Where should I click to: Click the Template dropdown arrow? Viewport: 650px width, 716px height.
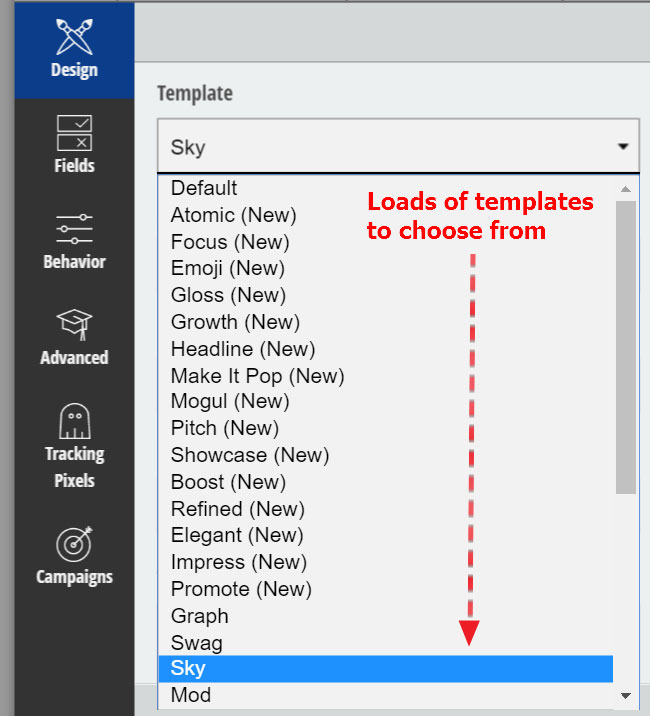coord(623,147)
